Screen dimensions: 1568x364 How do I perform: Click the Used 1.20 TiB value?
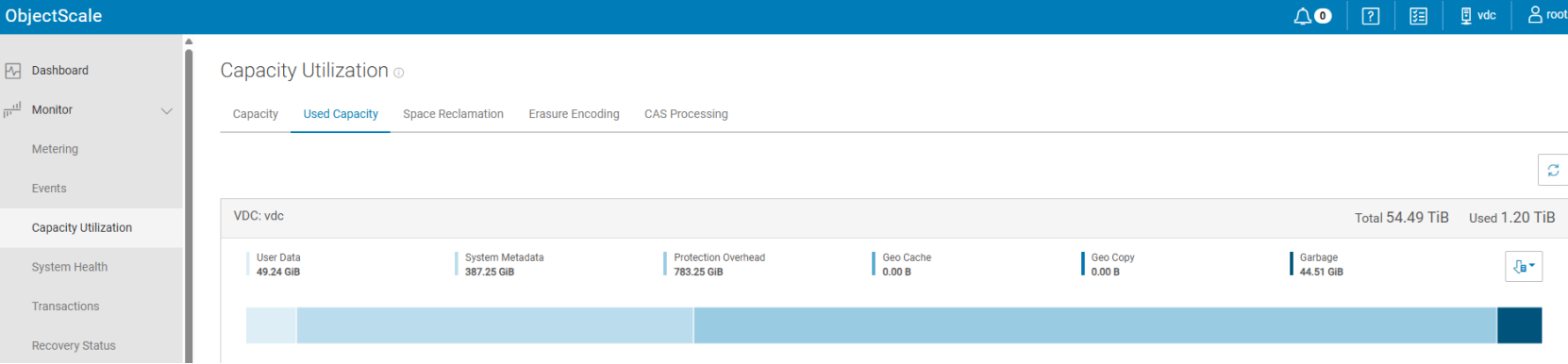pyautogui.click(x=1512, y=218)
